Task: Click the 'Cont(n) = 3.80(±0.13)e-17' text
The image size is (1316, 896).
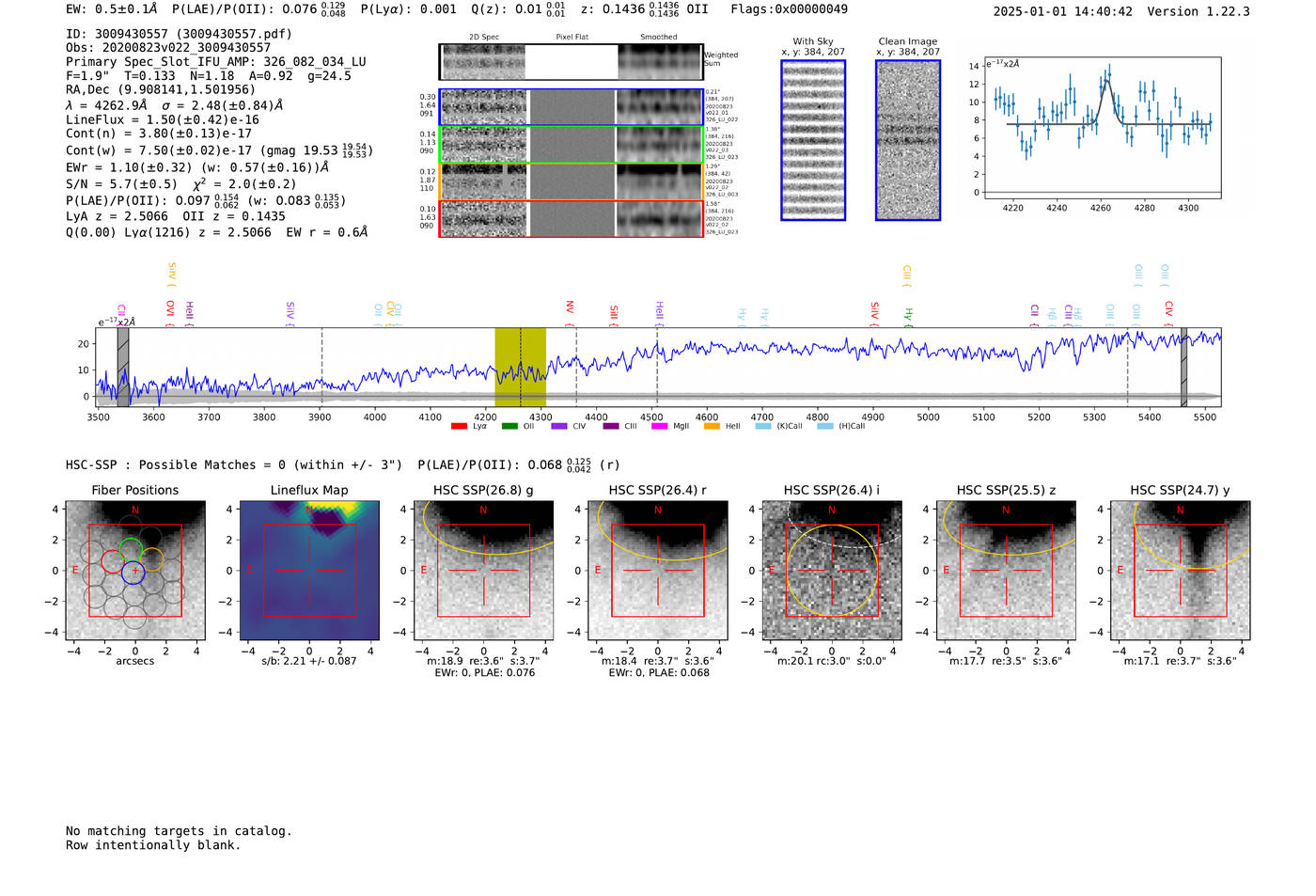Action: coord(159,134)
